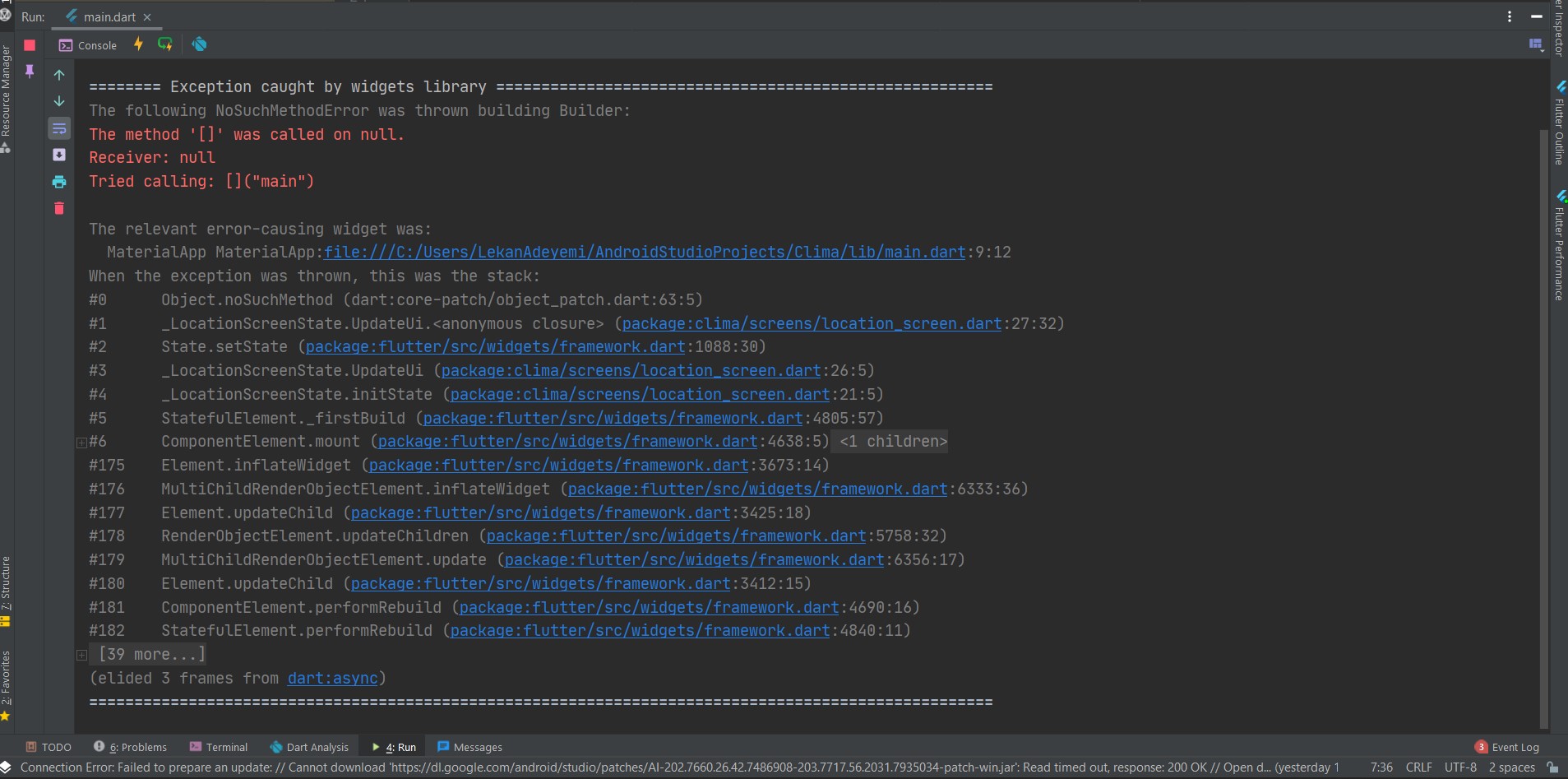Trigger Flutter Hot Restart icon
Image resolution: width=1568 pixels, height=779 pixels.
coord(165,44)
